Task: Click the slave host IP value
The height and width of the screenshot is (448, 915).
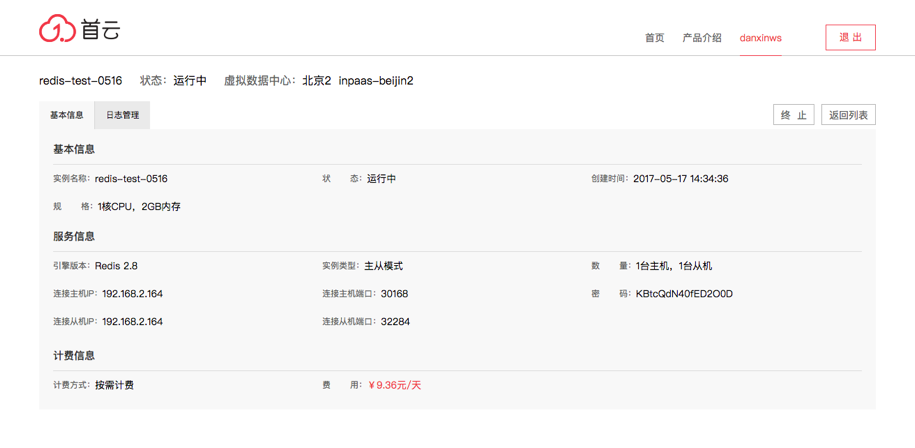Action: click(132, 322)
